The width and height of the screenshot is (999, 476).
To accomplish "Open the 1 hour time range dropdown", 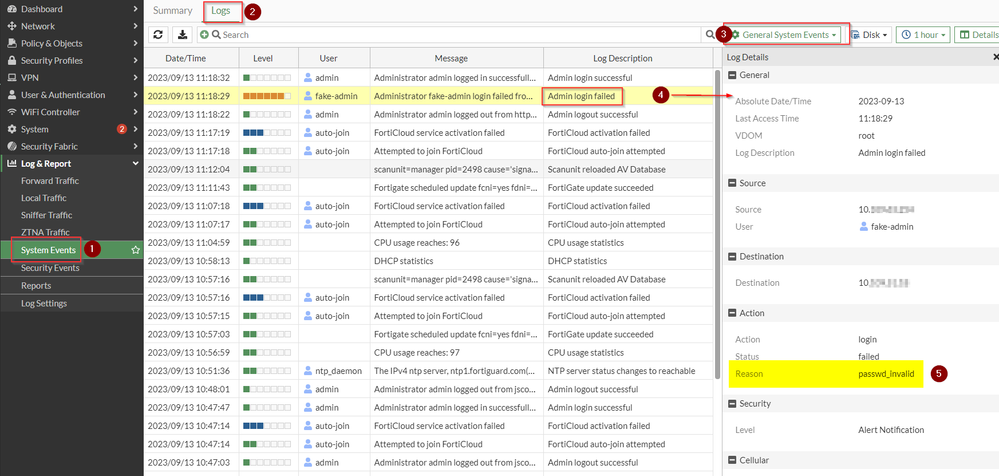I will click(923, 35).
